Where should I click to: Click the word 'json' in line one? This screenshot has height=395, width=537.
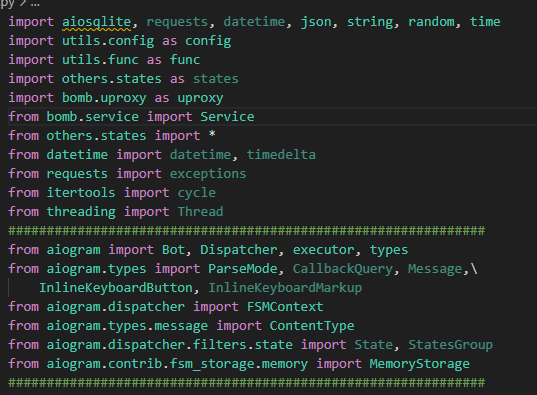point(316,22)
